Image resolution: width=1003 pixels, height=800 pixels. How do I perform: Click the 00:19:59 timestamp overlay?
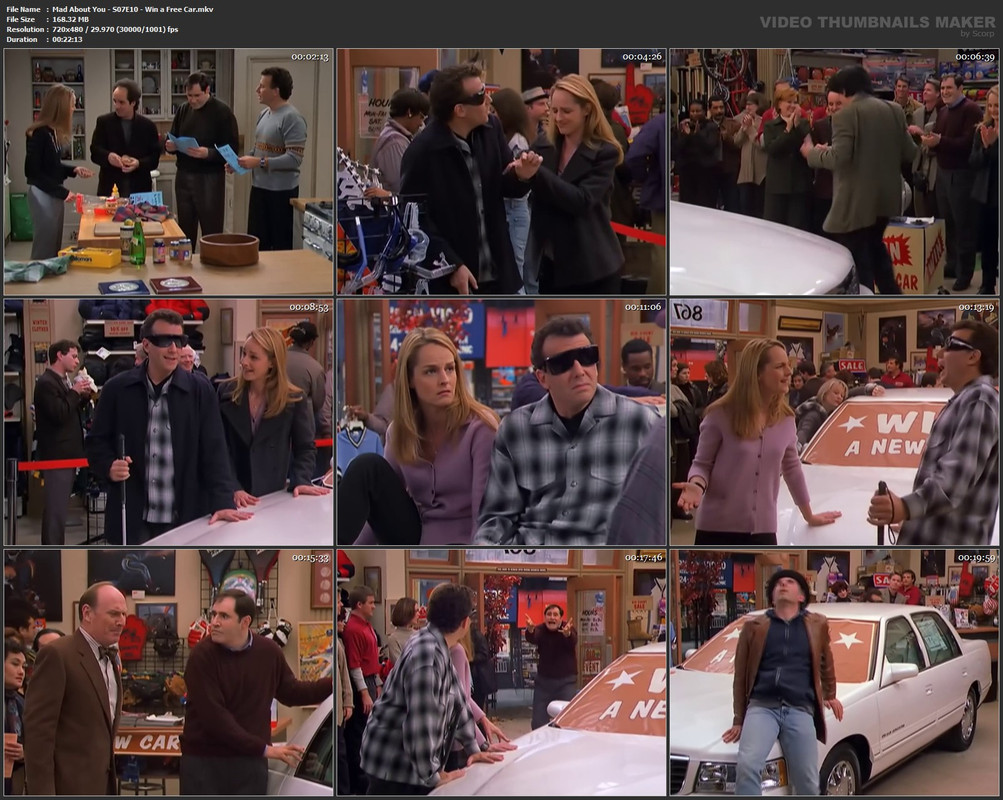(975, 558)
